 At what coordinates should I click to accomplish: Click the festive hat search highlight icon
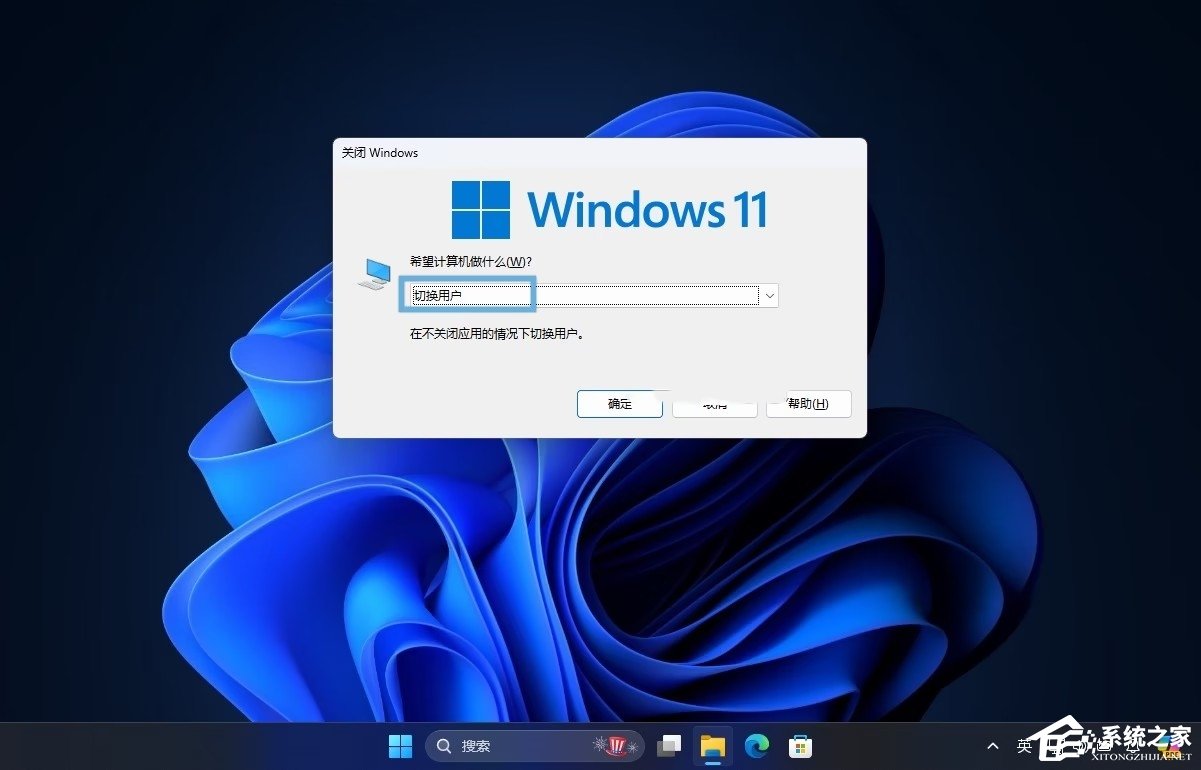[616, 746]
